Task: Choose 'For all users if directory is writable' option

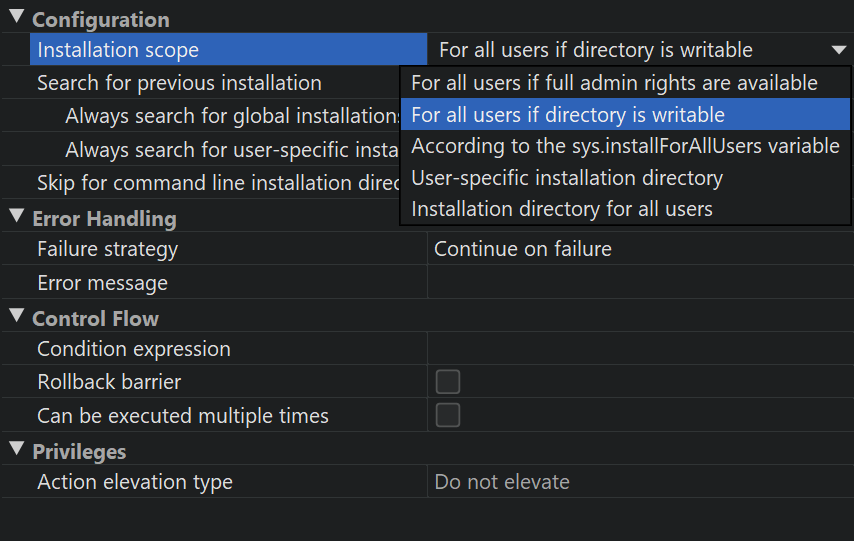Action: tap(568, 115)
